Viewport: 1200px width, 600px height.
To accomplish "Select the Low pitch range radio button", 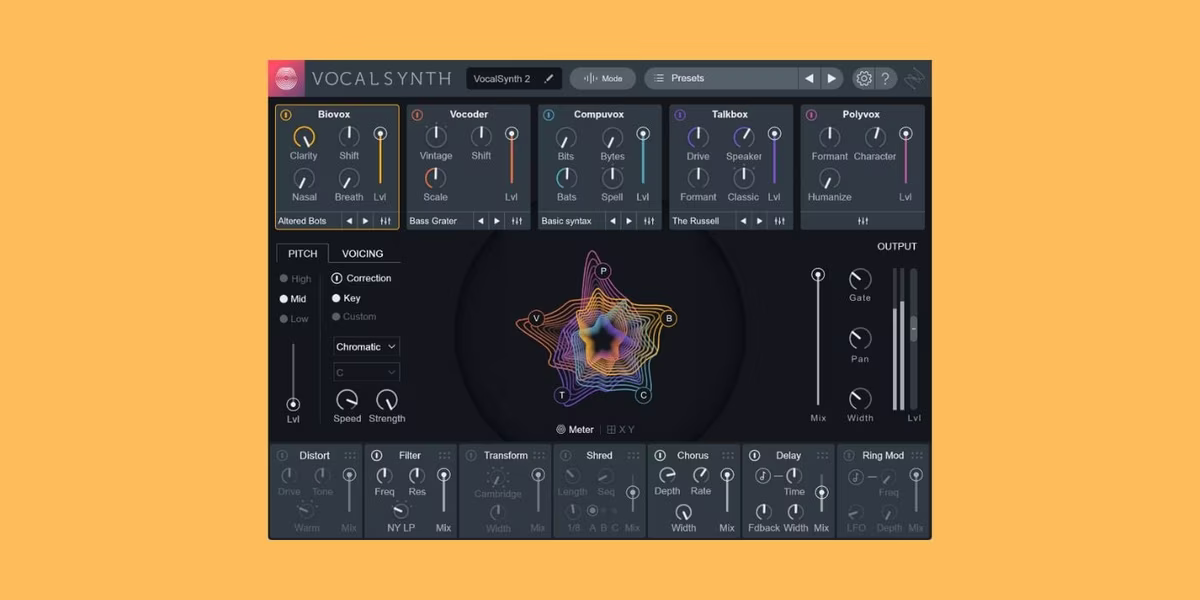I will tap(283, 319).
